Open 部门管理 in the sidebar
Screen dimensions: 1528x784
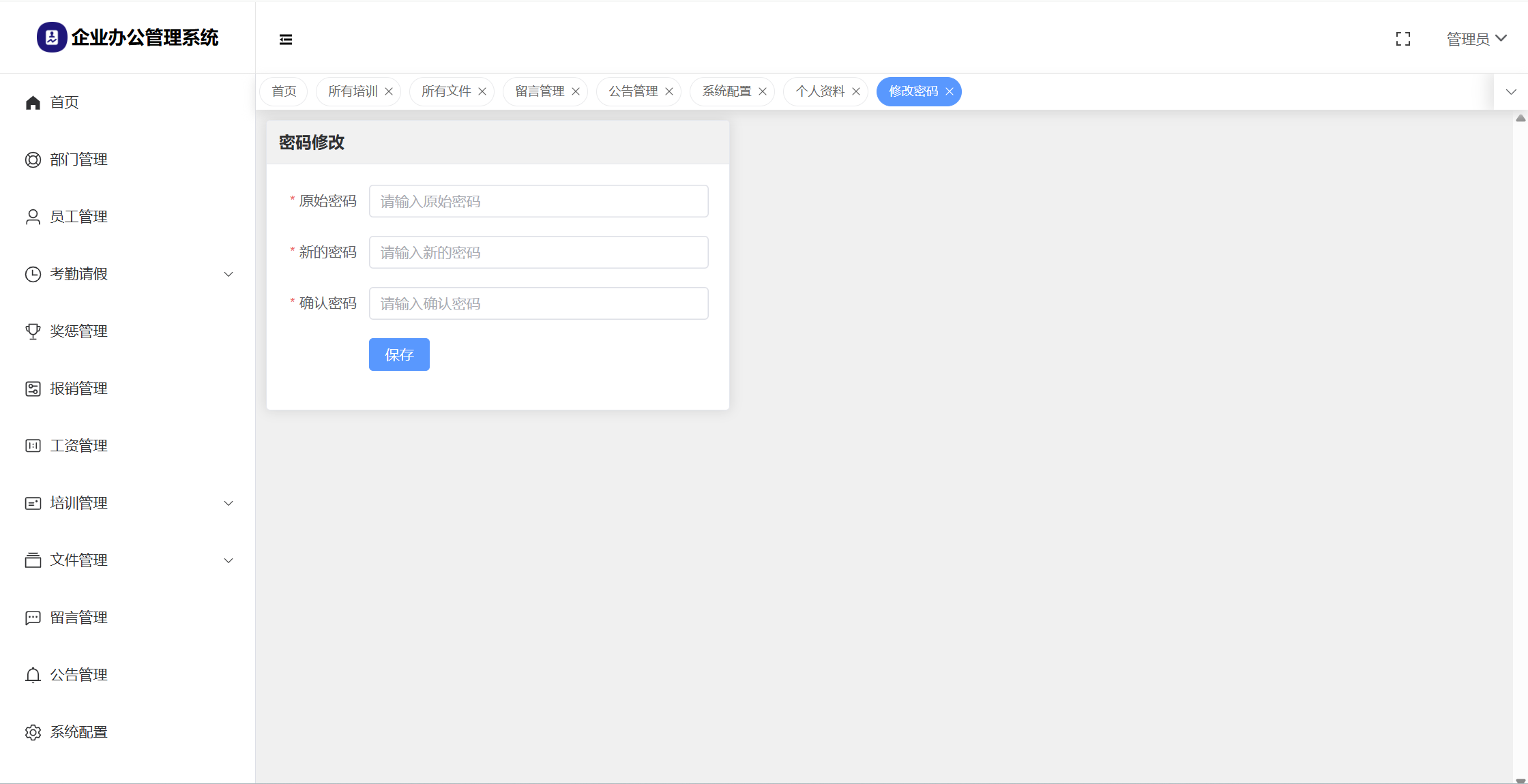coord(78,160)
